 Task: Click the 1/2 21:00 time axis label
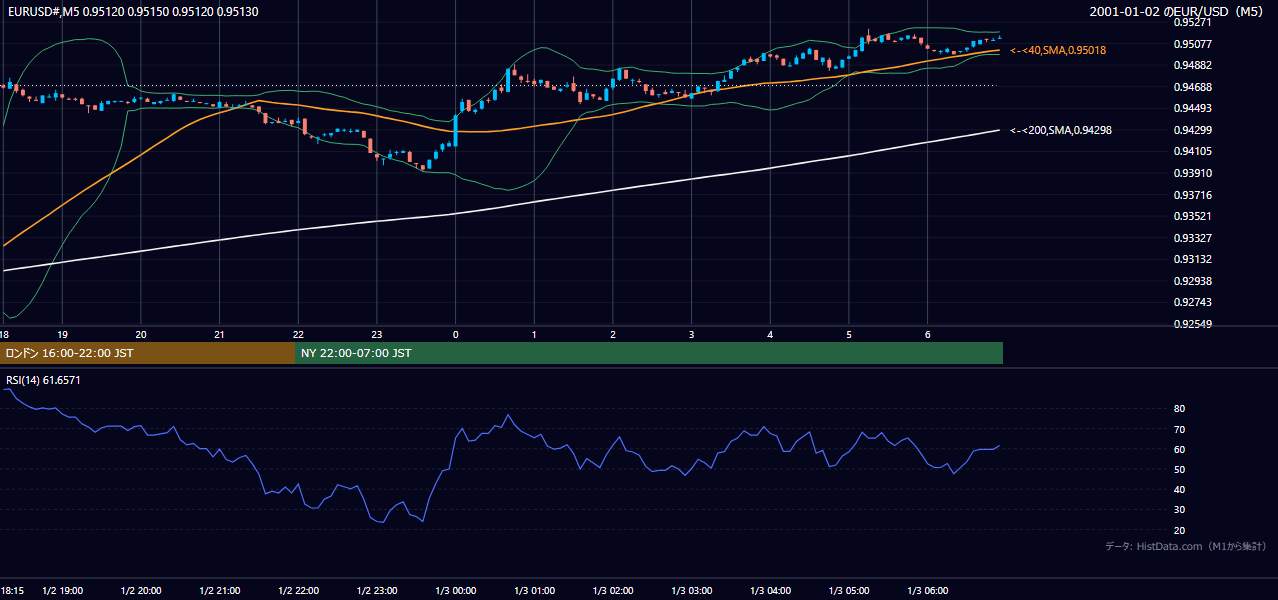220,591
